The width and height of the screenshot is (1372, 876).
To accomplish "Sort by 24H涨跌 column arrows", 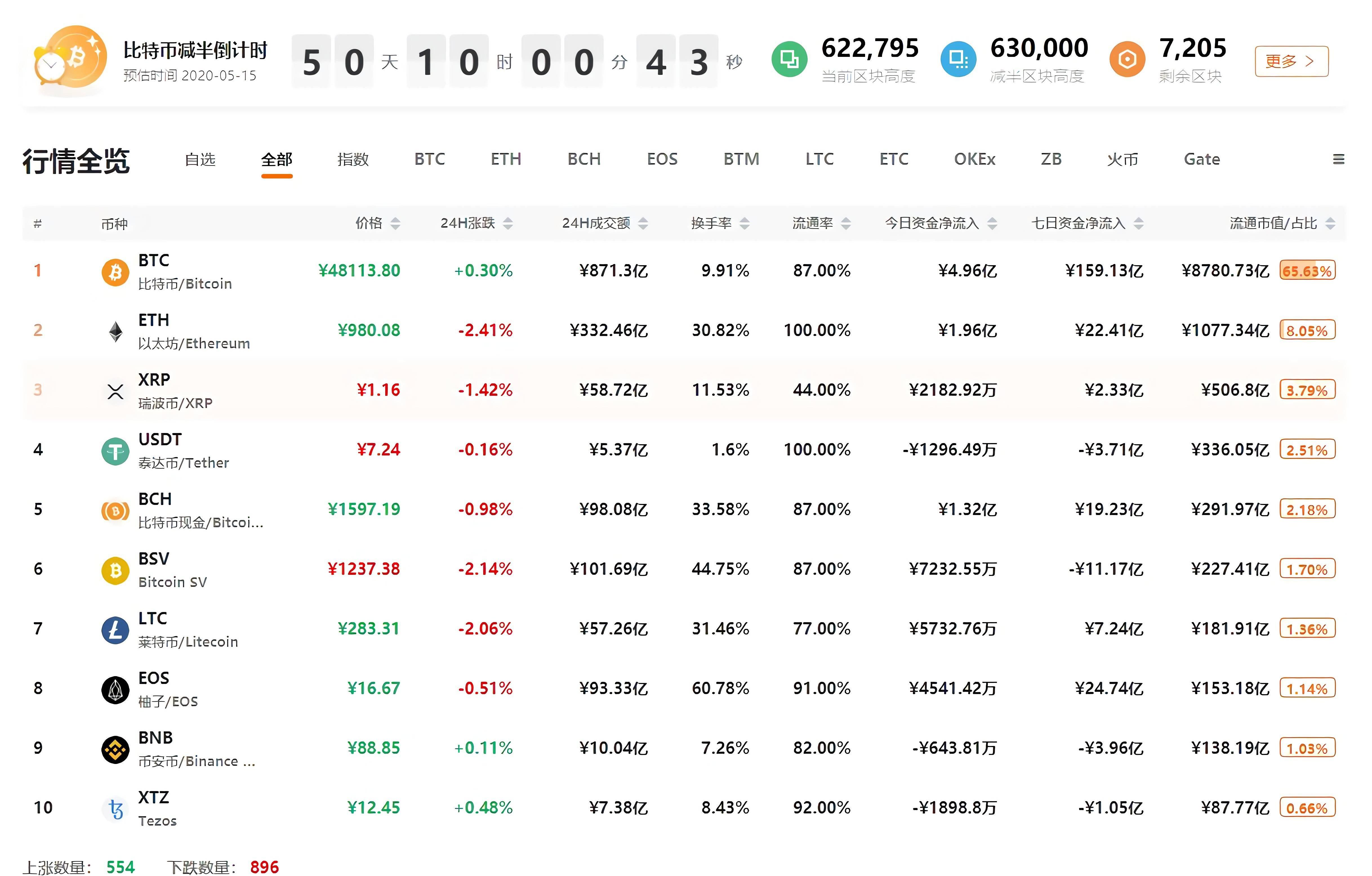I will coord(508,223).
